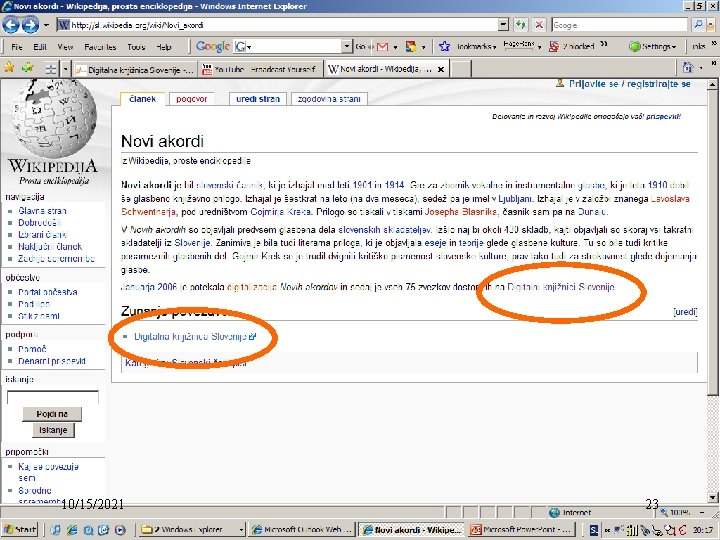Click the browser Back arrow button
Screen dimensions: 720x540
click(x=11, y=25)
